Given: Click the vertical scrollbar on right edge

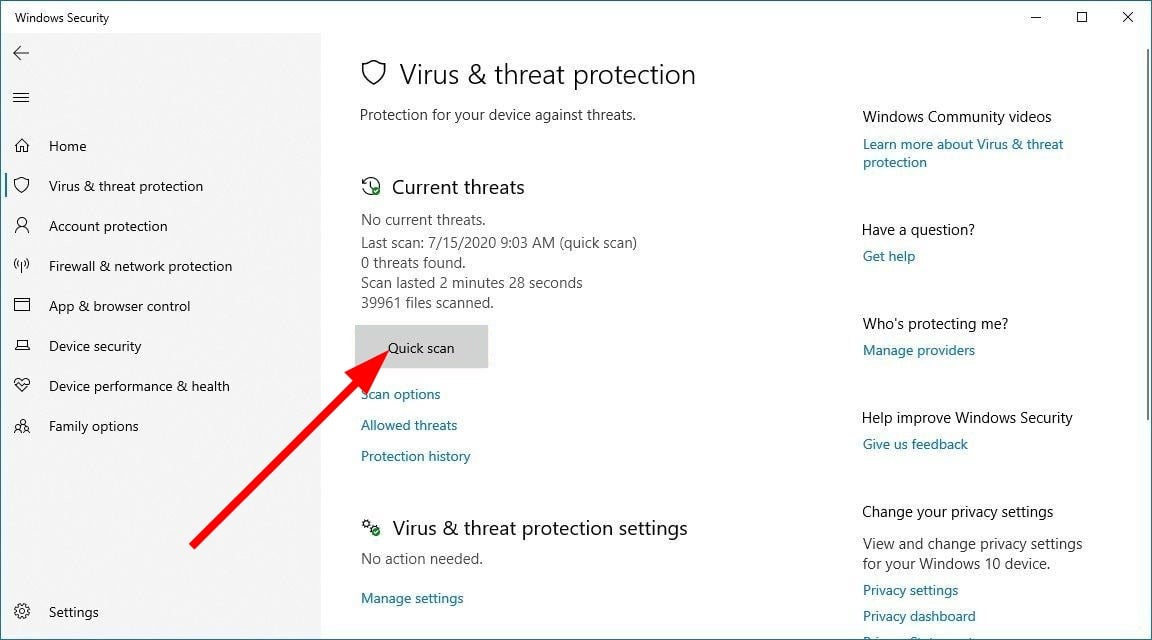Looking at the screenshot, I should [1148, 235].
